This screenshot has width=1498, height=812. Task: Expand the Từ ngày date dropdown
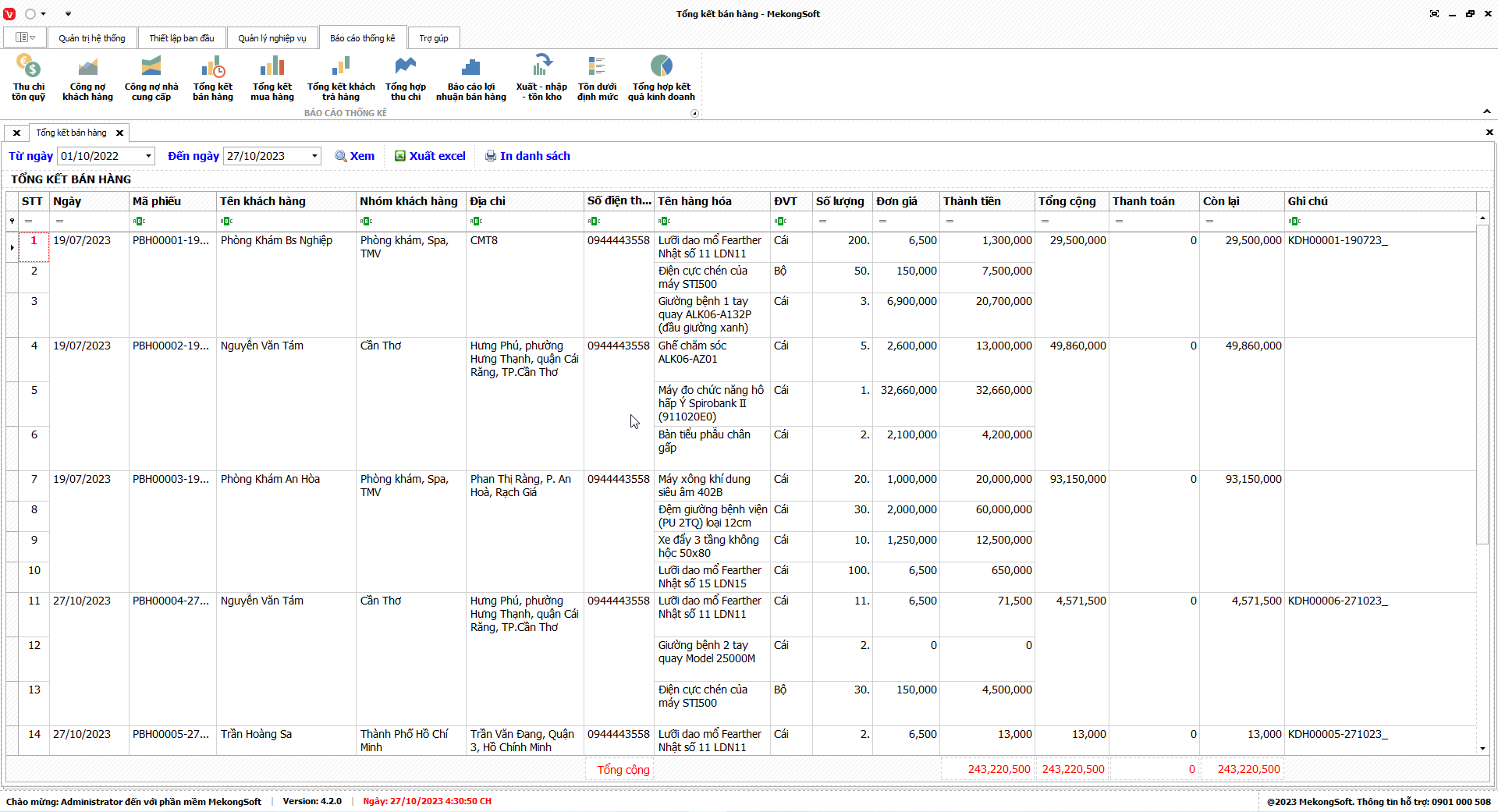[148, 156]
